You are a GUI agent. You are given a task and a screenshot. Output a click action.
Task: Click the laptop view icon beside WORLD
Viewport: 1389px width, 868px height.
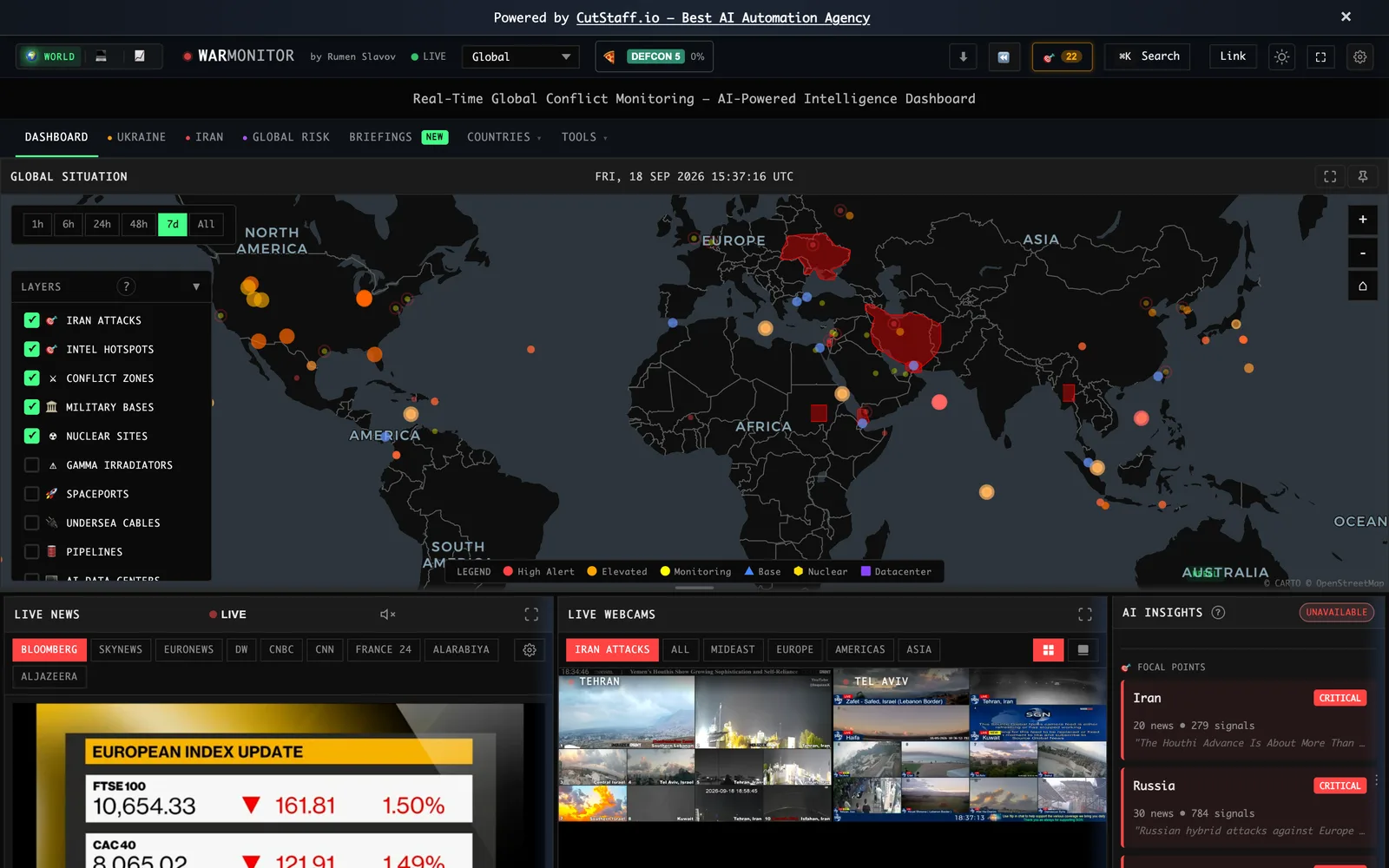click(x=101, y=56)
